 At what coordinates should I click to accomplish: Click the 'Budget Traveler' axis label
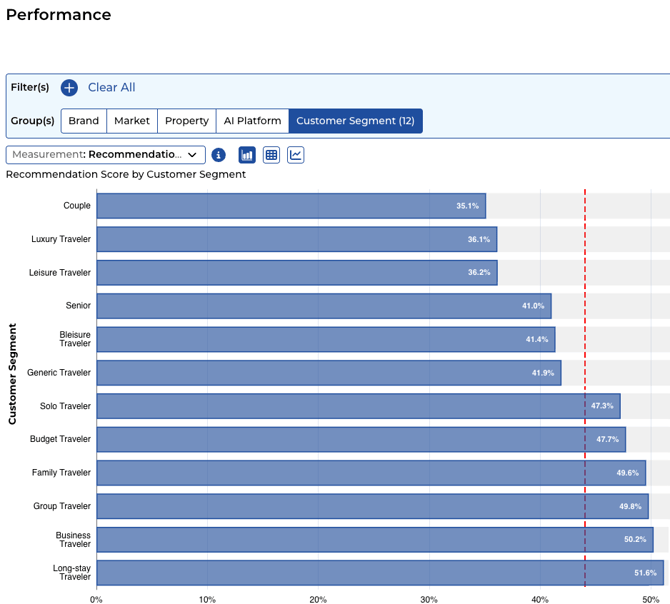coord(60,439)
